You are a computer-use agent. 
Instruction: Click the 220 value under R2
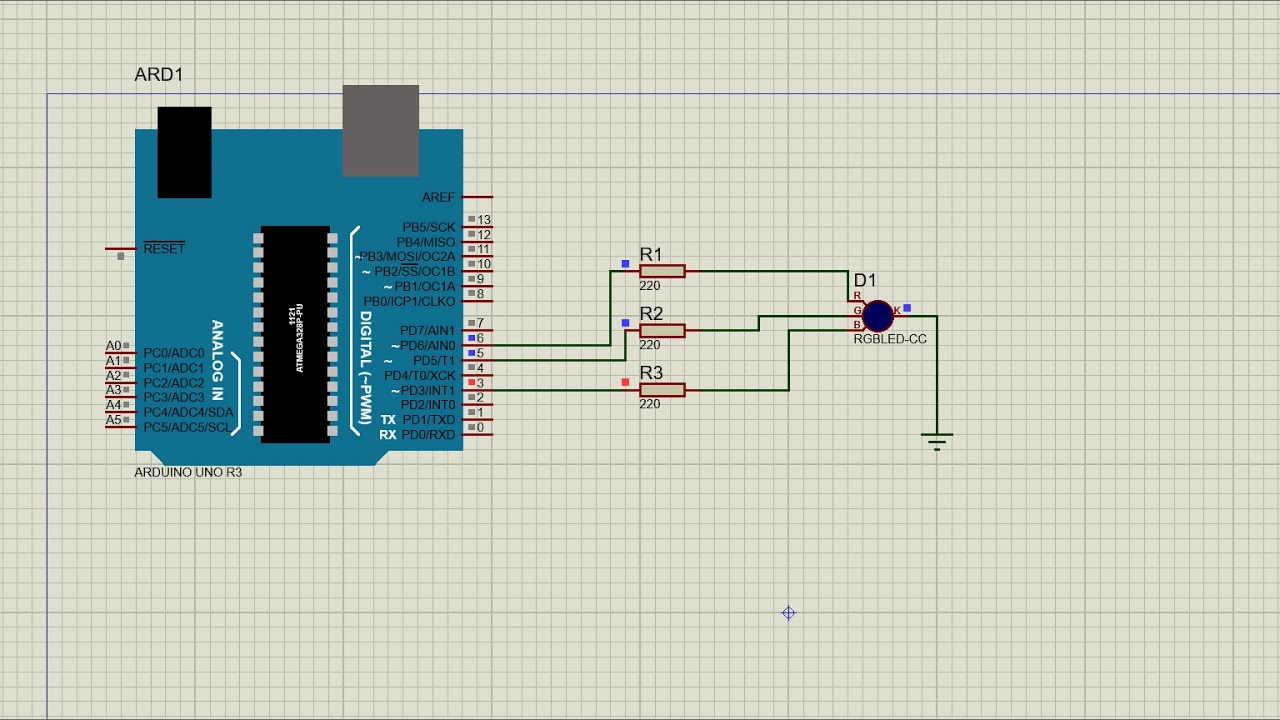point(650,345)
